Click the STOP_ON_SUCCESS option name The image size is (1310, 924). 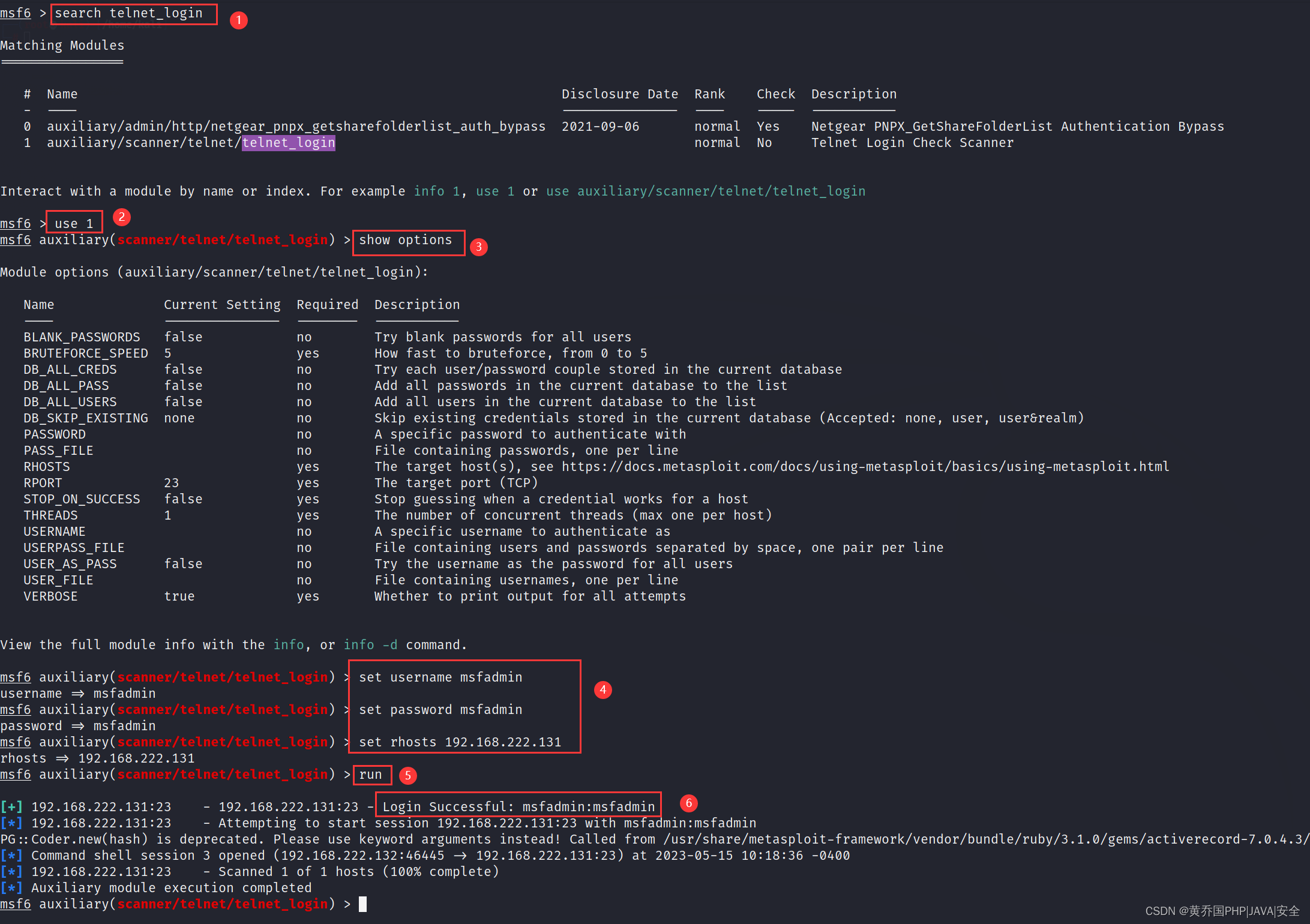(82, 499)
